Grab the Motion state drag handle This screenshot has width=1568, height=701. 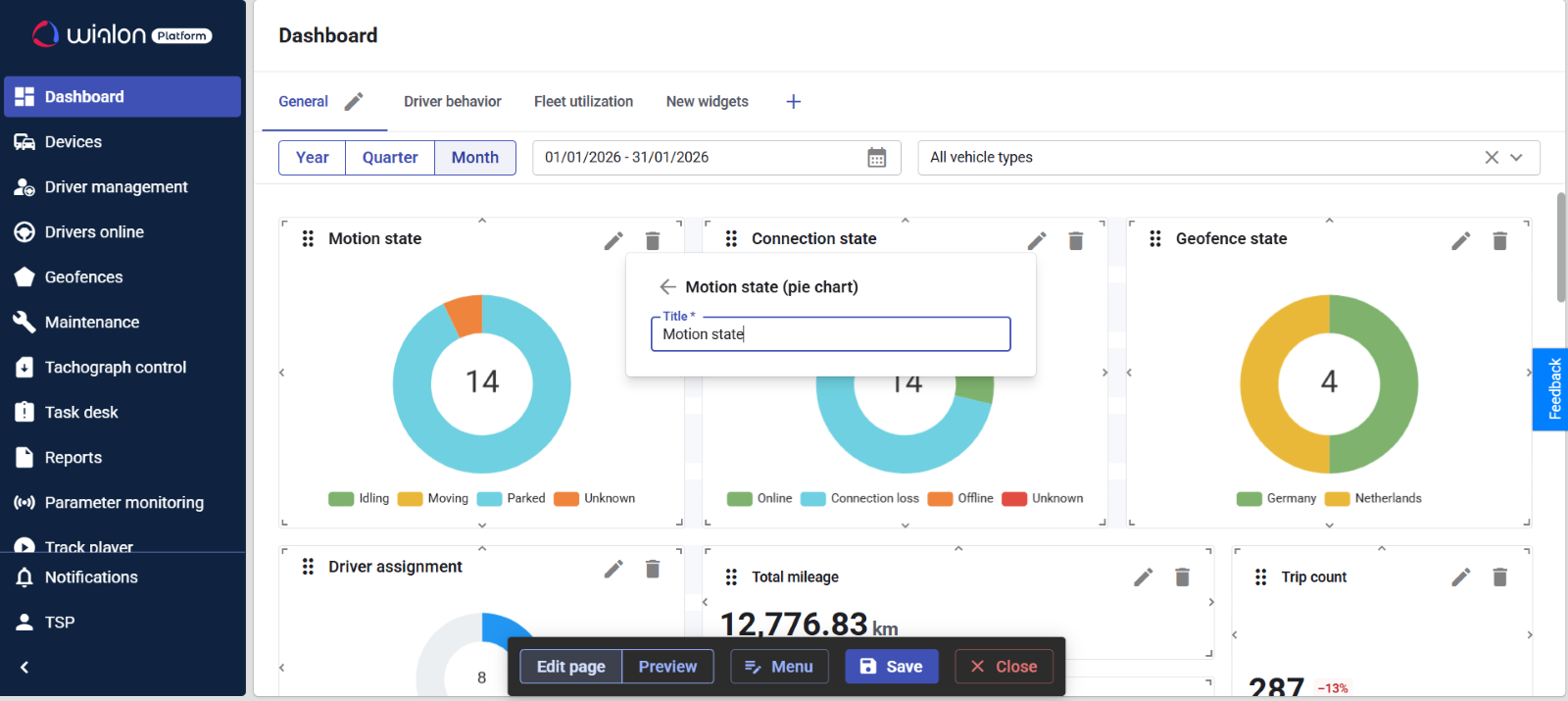coord(308,238)
